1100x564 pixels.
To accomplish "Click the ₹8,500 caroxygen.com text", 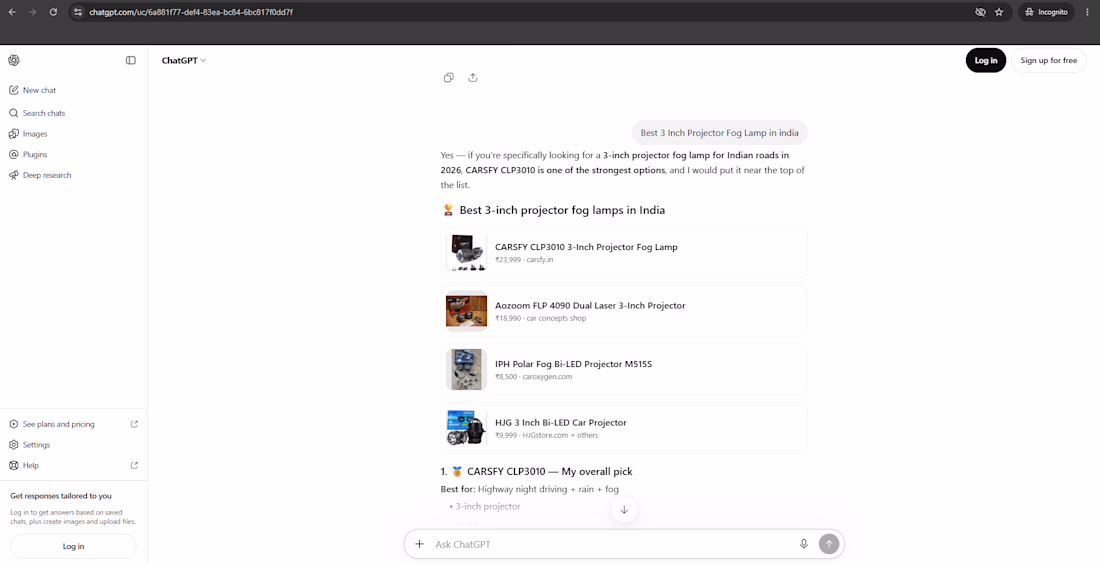I will coord(533,377).
